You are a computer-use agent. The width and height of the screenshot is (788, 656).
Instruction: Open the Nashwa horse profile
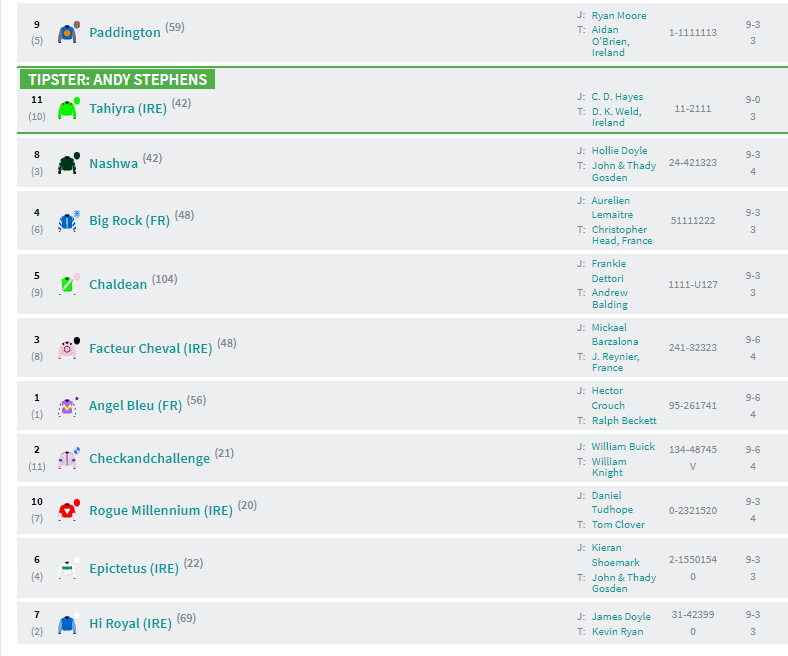tap(114, 164)
